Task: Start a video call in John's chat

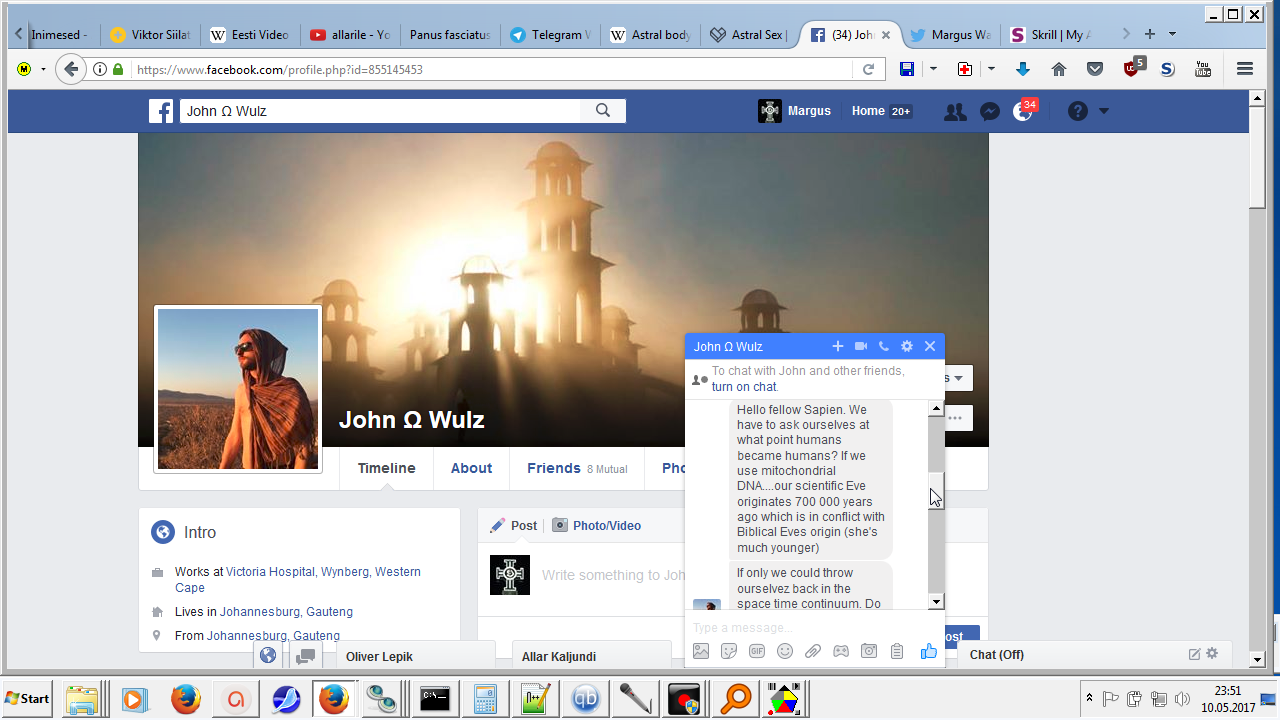Action: point(861,346)
